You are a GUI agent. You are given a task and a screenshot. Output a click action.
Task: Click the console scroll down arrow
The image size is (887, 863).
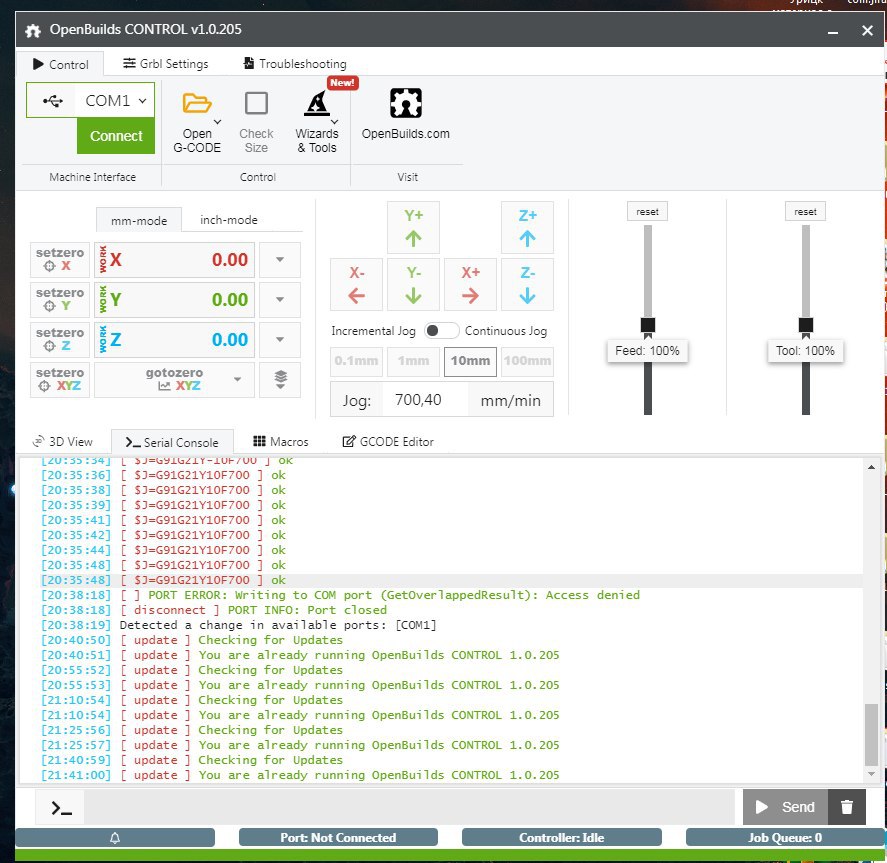point(871,774)
